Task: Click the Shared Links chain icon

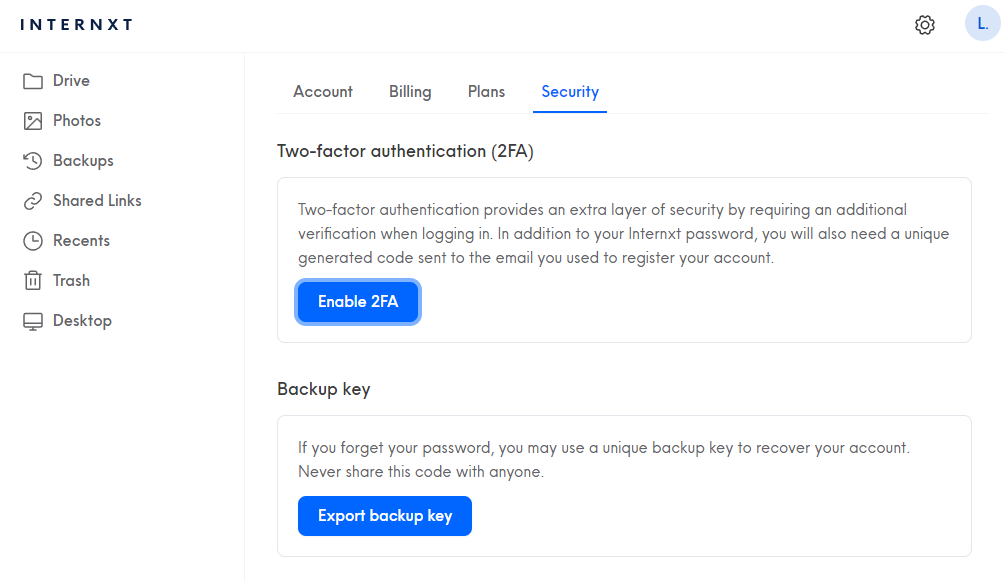Action: [33, 201]
